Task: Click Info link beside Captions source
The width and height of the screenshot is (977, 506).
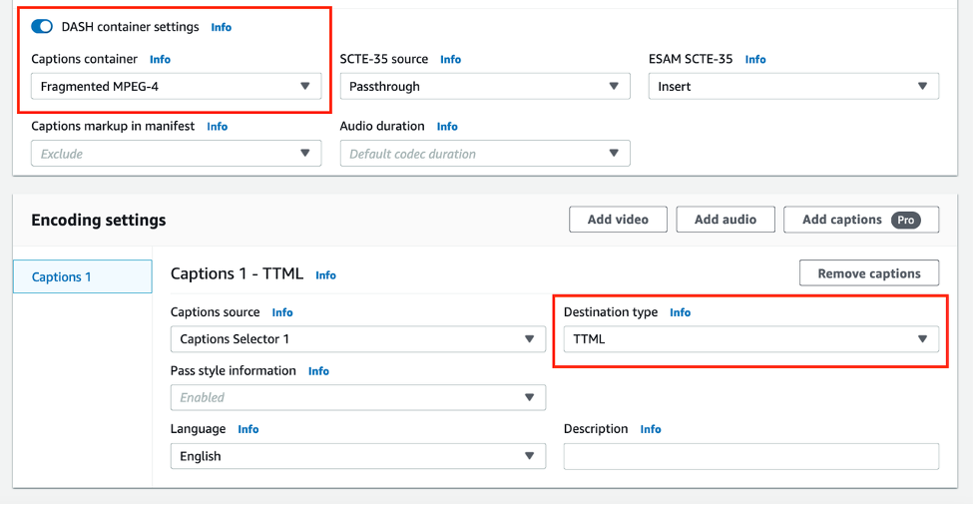Action: click(x=282, y=312)
